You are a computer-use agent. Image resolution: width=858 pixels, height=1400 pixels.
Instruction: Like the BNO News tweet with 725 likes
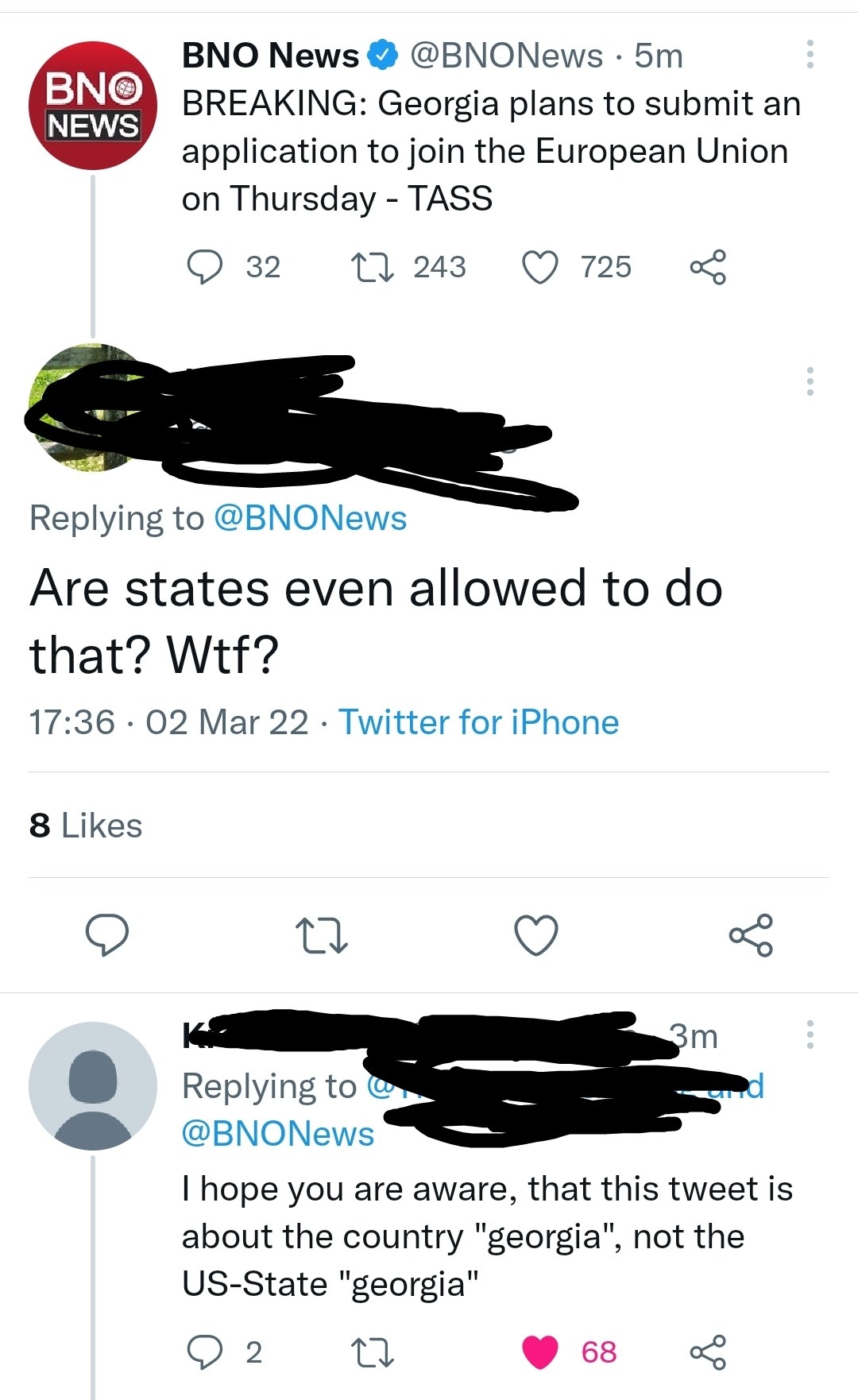(x=540, y=267)
